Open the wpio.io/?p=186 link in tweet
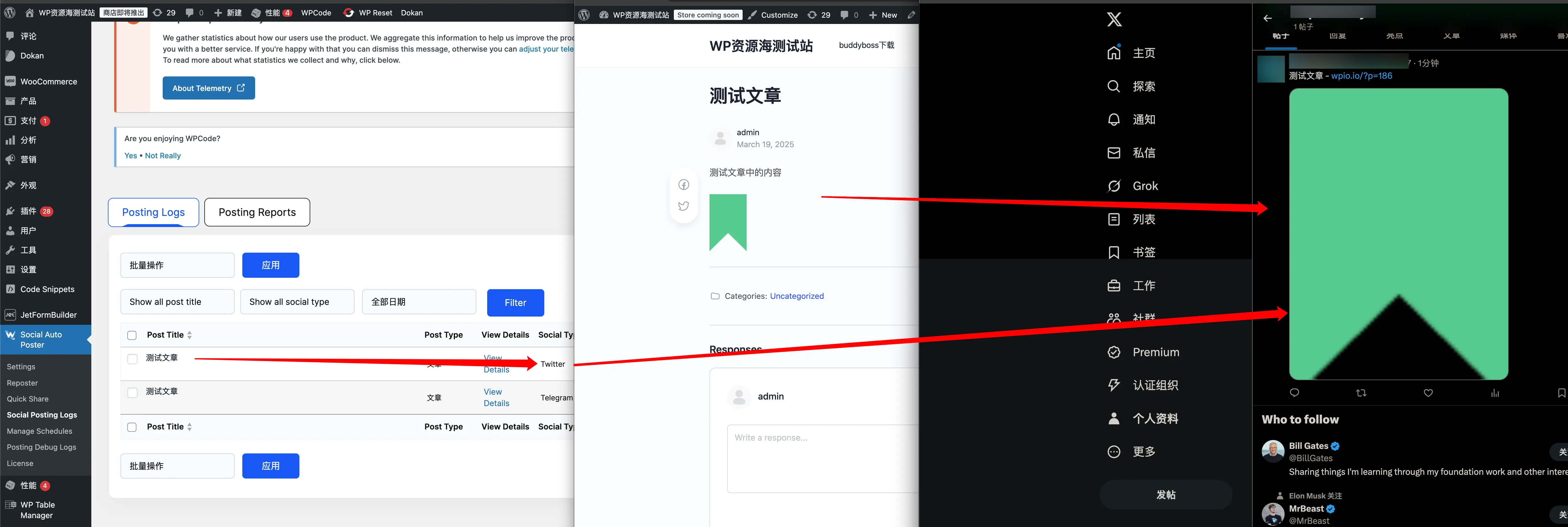Screen dimensions: 1568x527 coord(1362,76)
